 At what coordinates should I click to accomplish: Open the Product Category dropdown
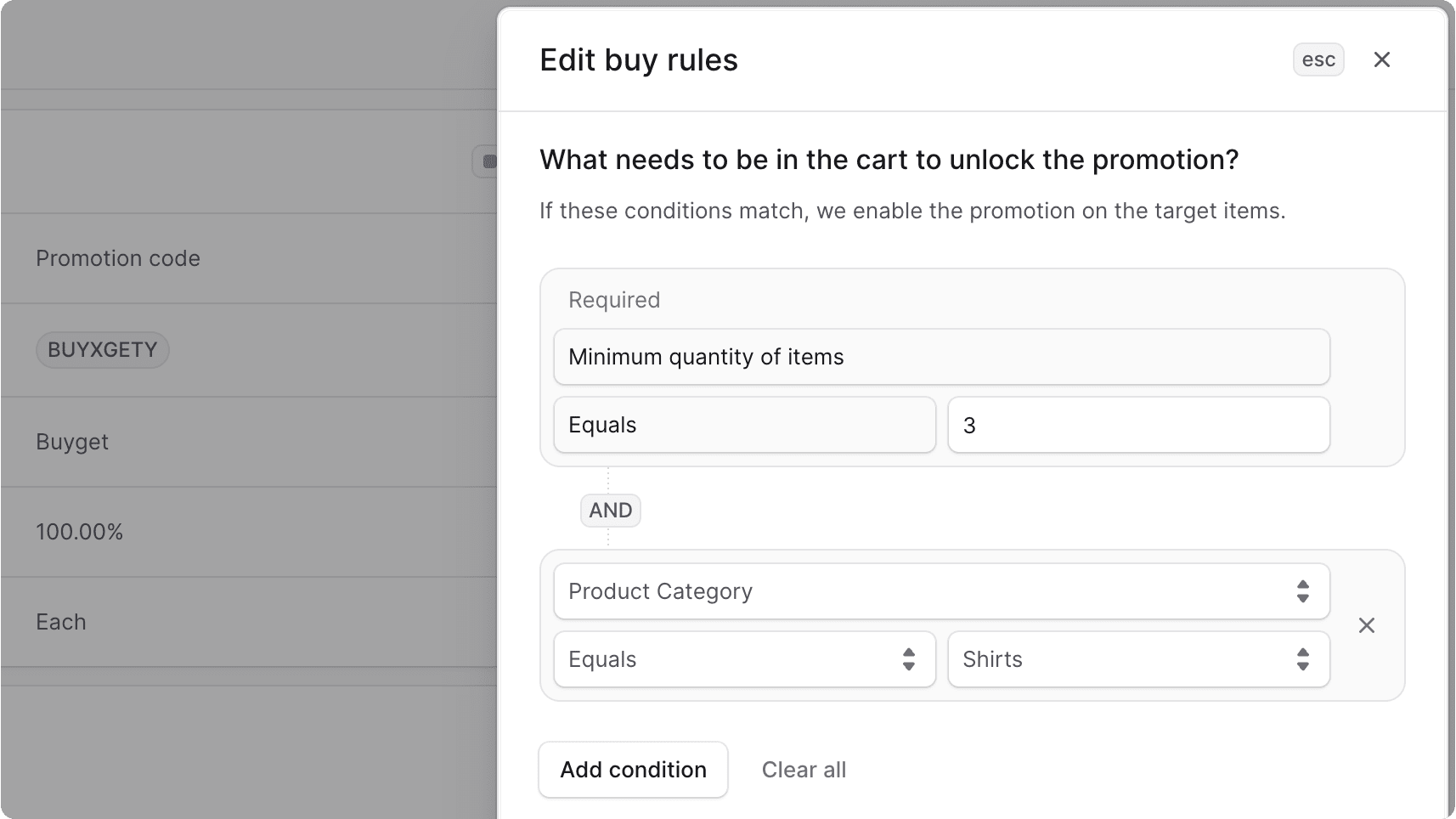[x=940, y=591]
